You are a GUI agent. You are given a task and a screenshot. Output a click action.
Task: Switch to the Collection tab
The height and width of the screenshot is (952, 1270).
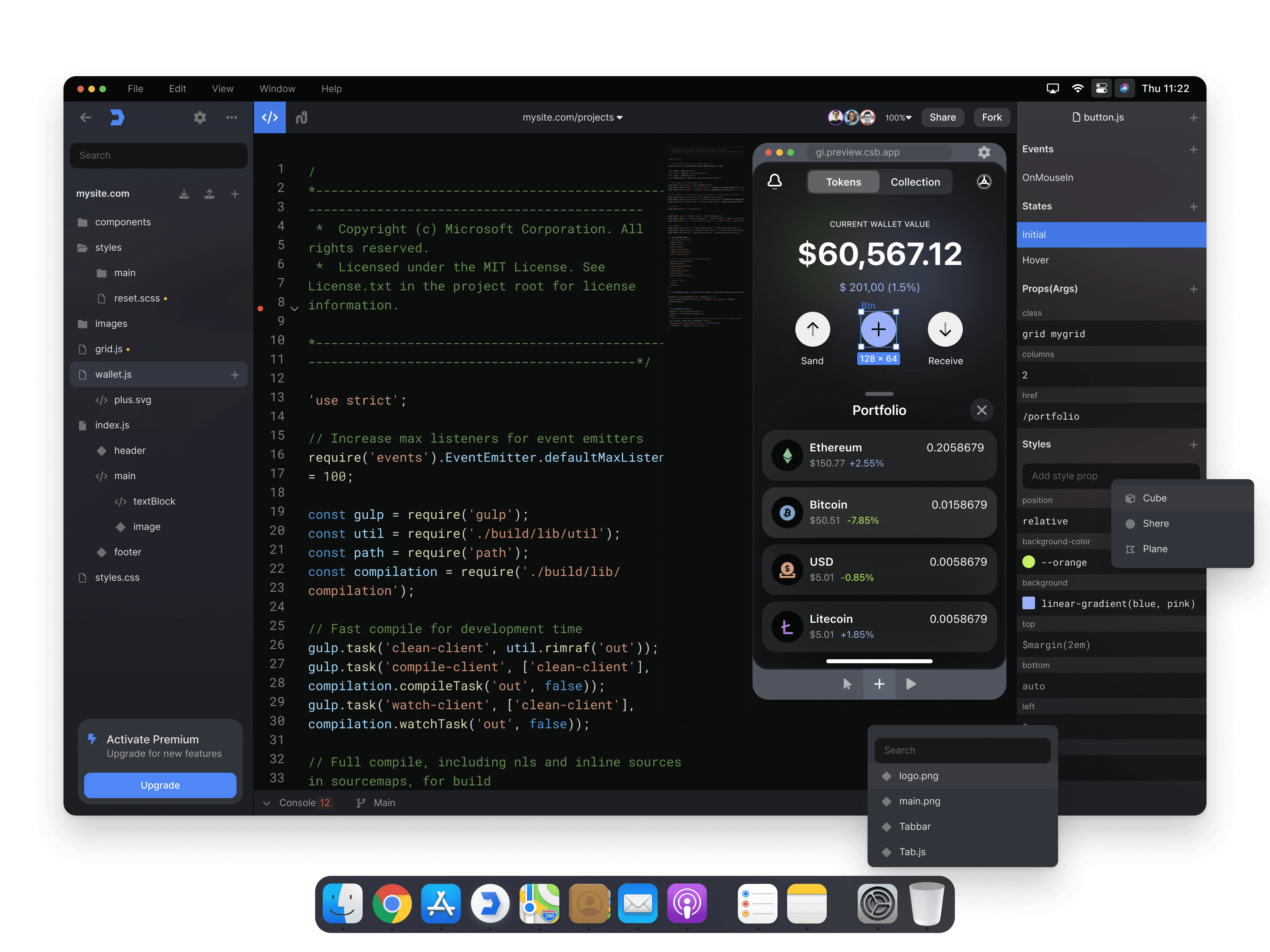point(915,182)
